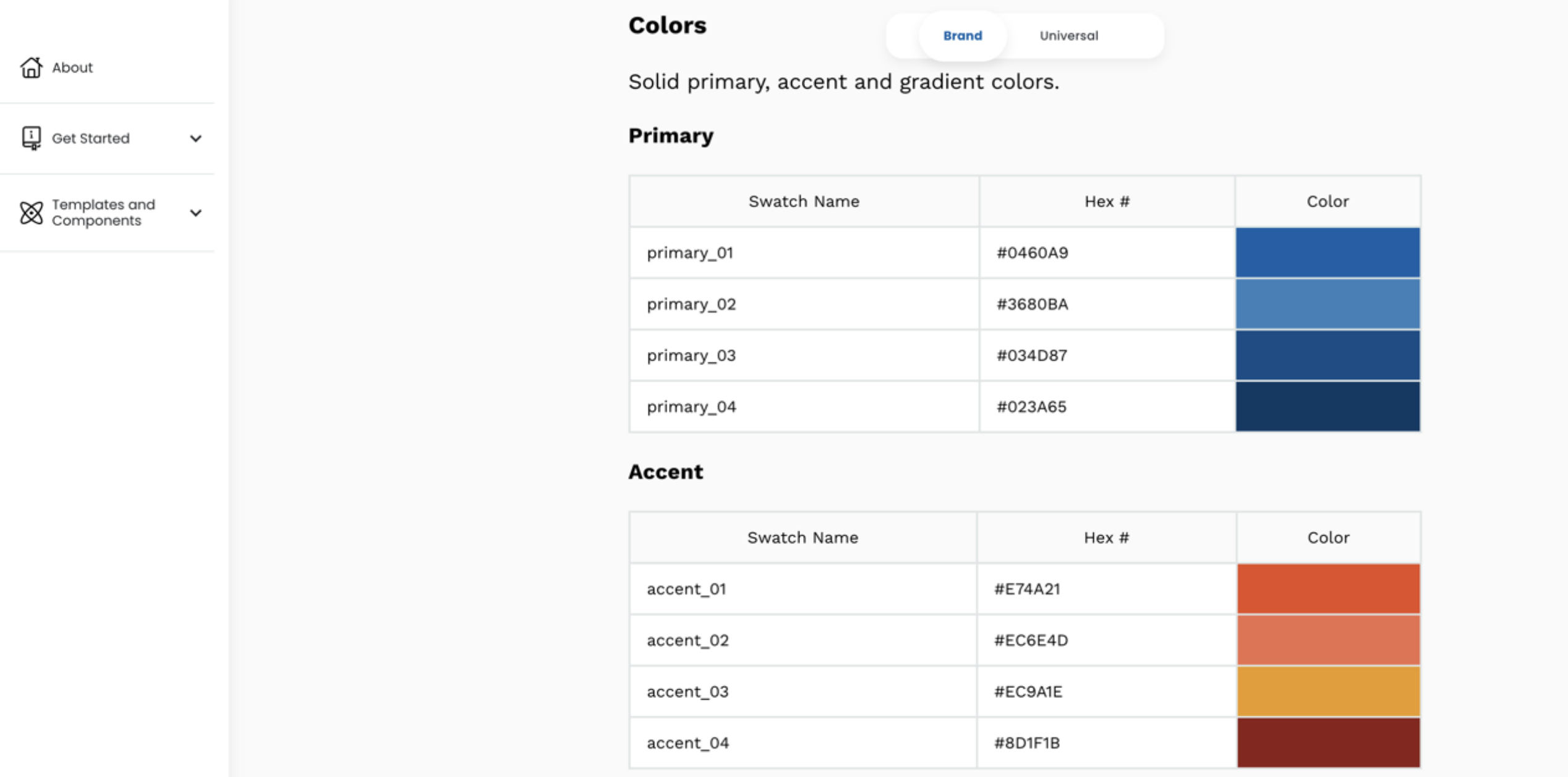This screenshot has width=1568, height=777.
Task: Open the About sidebar page
Action: (x=72, y=68)
